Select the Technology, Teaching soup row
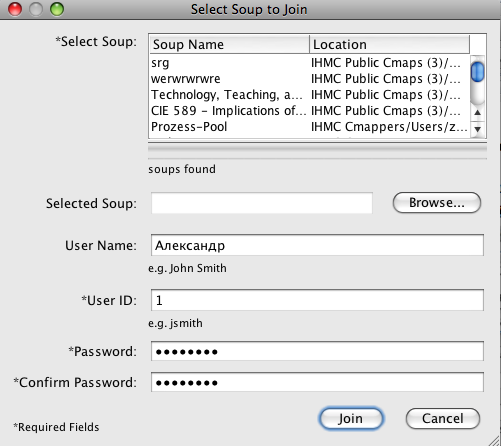 click(309, 95)
